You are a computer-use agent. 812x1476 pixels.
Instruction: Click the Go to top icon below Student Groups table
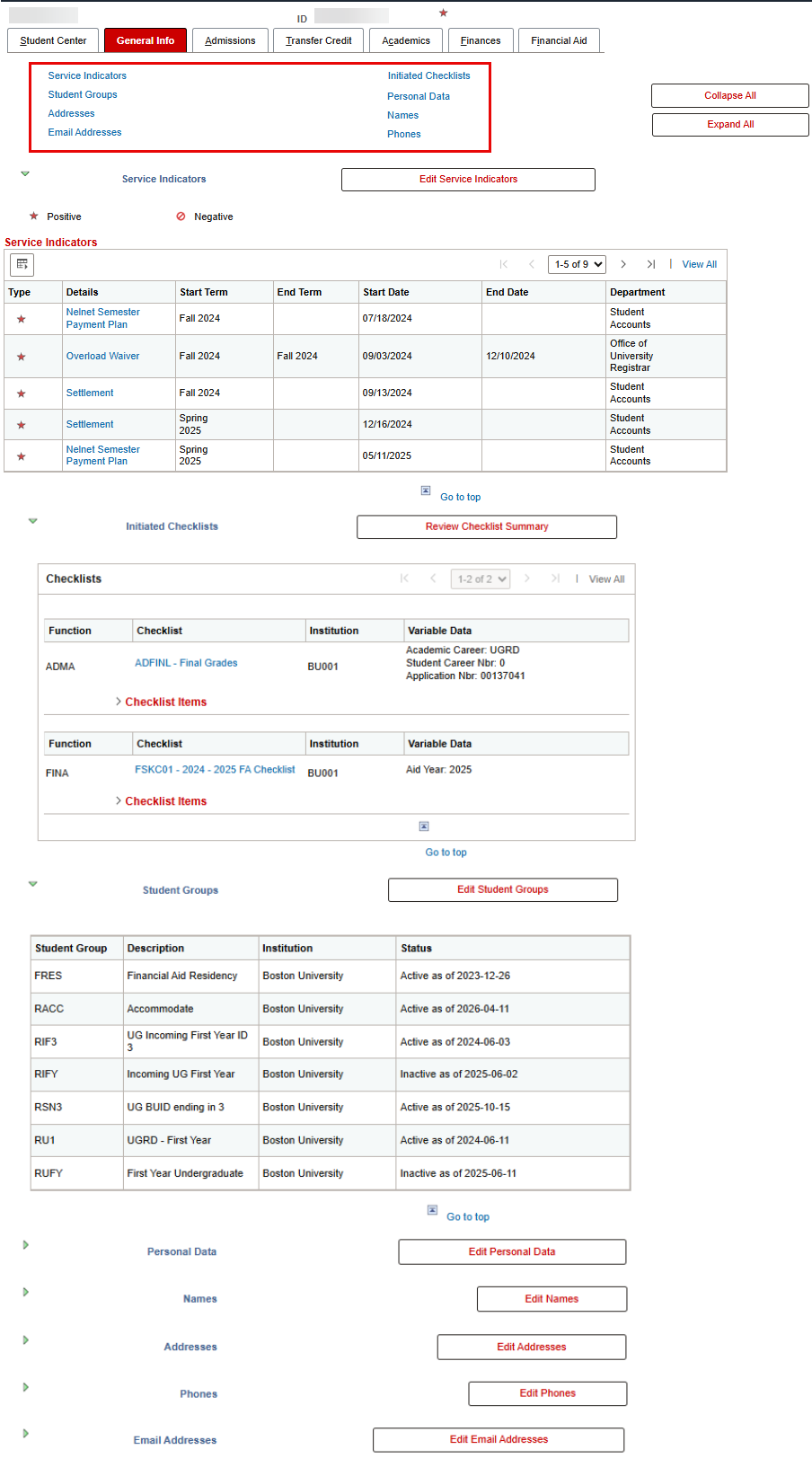[432, 1210]
